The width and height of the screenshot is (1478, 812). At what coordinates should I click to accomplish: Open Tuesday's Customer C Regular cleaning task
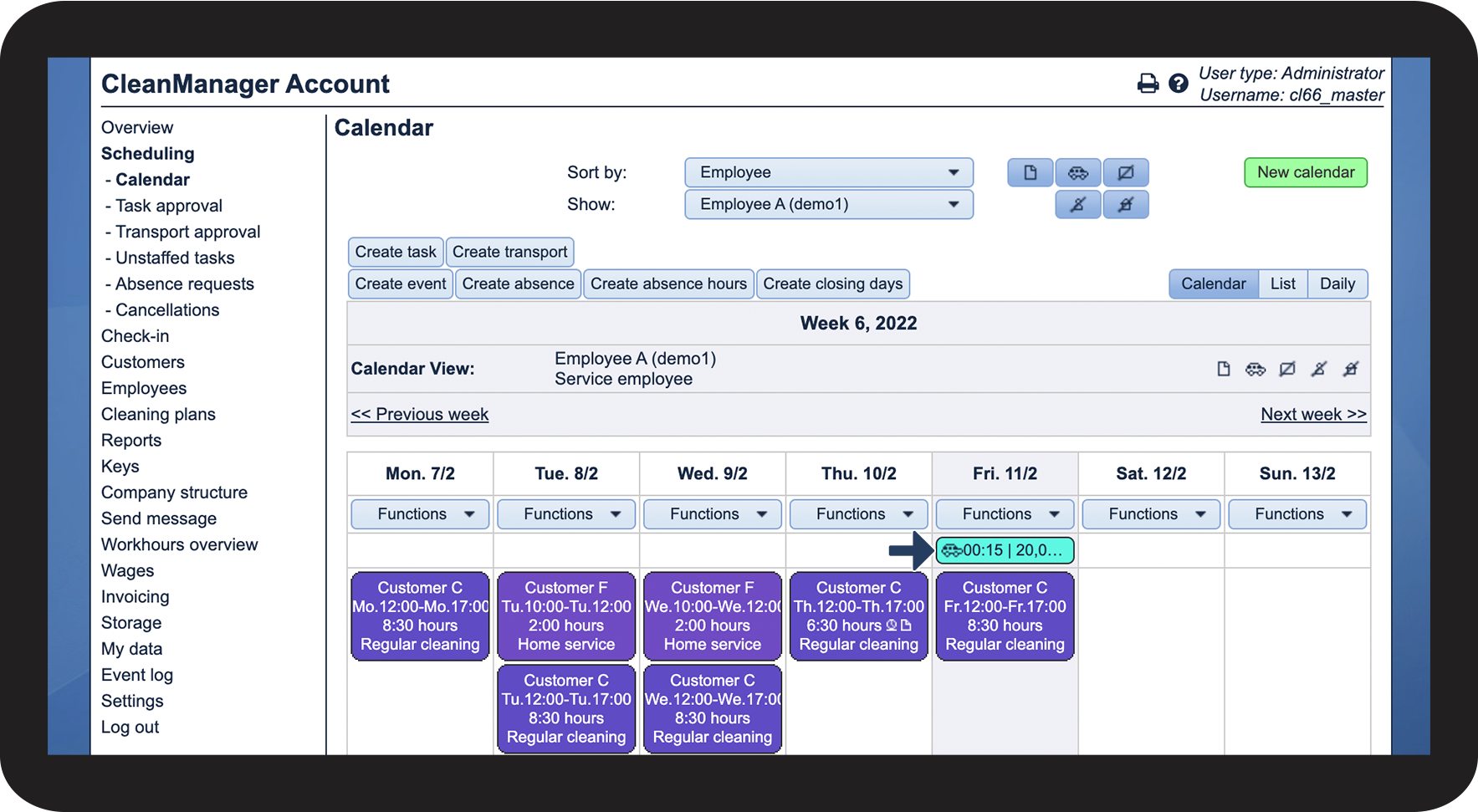click(566, 709)
